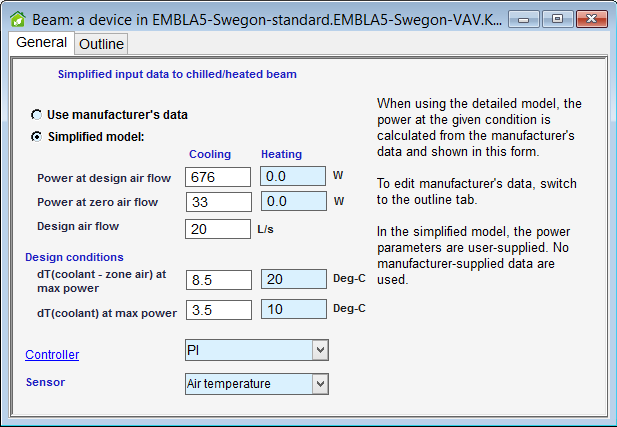The image size is (617, 427).
Task: Click the Heating column header
Action: [281, 154]
